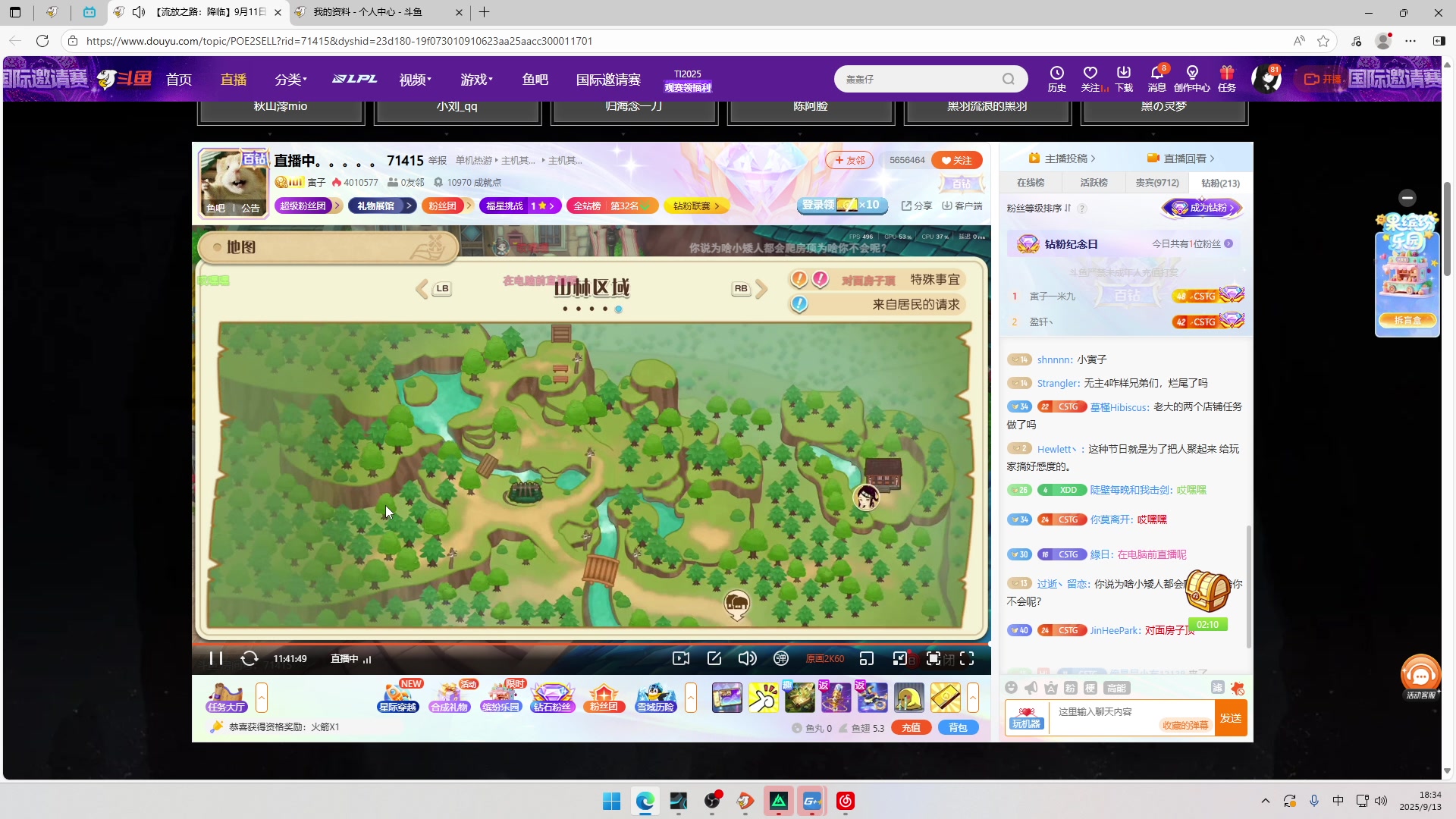This screenshot has width=1456, height=819.
Task: Expand the 钻粉联赛 pill
Action: tap(697, 206)
